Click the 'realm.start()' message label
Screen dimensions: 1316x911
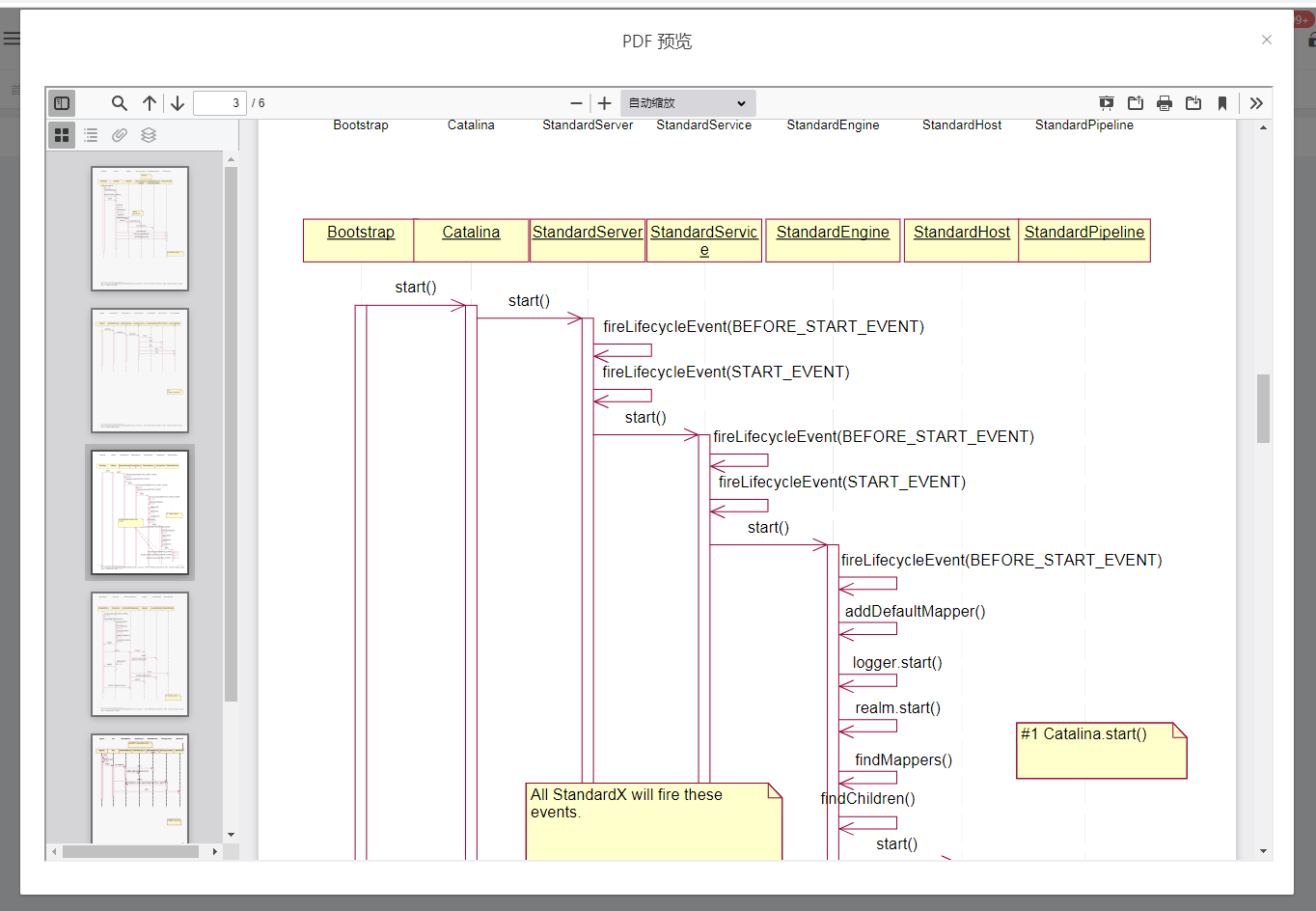pyautogui.click(x=898, y=708)
